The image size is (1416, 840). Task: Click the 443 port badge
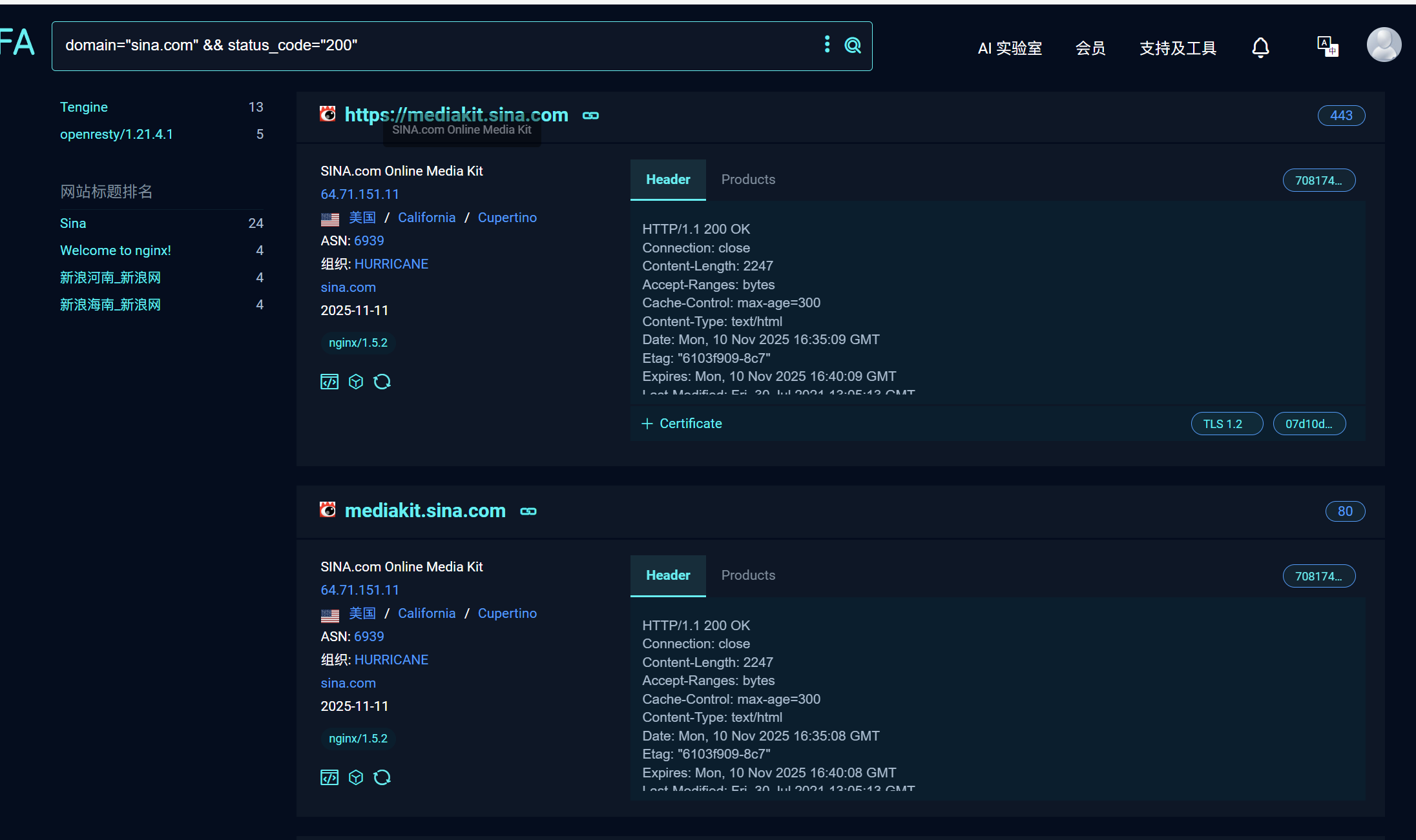(x=1341, y=116)
